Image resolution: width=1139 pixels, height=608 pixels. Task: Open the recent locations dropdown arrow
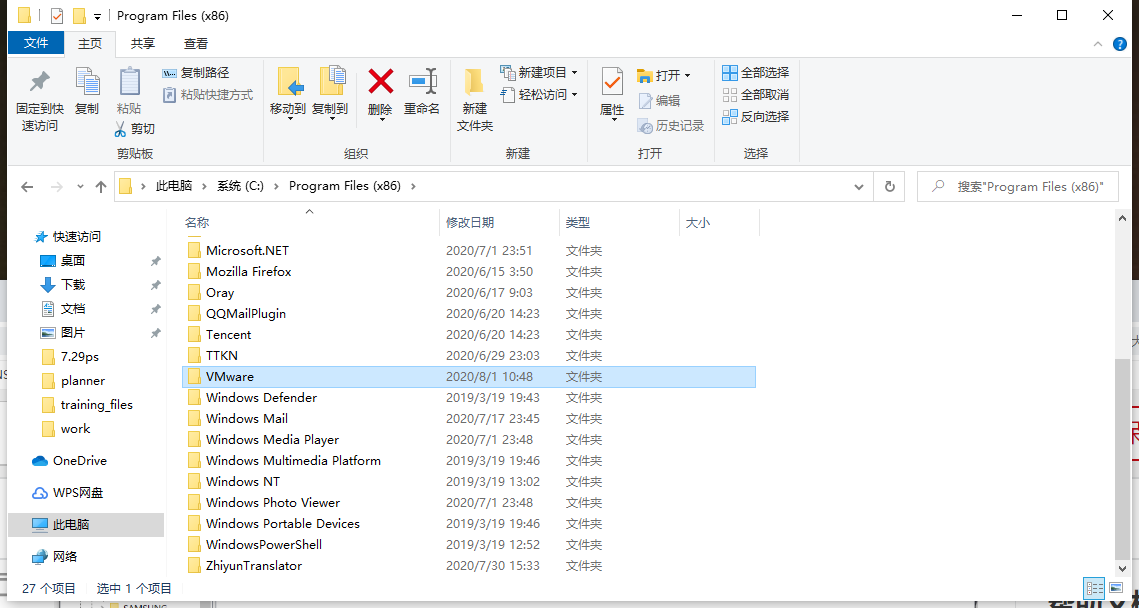tap(80, 187)
